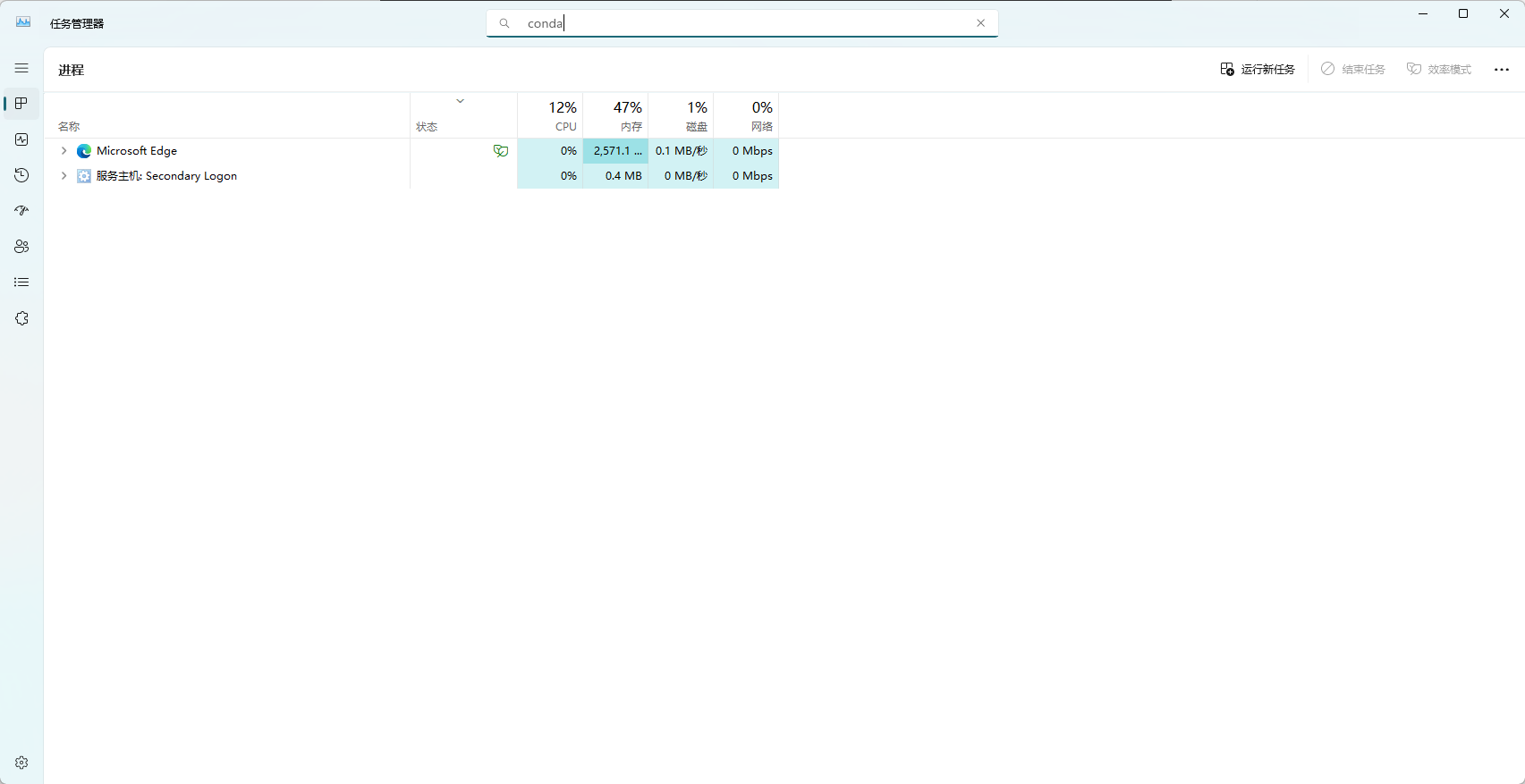Image resolution: width=1525 pixels, height=784 pixels.
Task: Click the Secondary Logon service host icon
Action: point(84,176)
